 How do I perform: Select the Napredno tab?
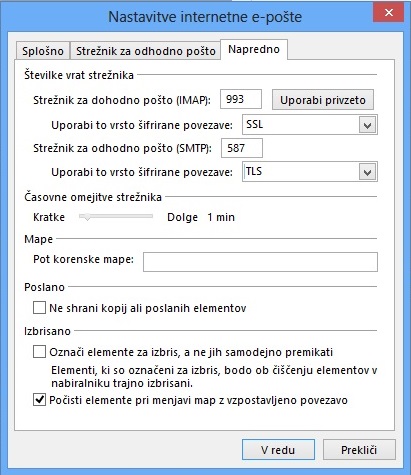[254, 49]
